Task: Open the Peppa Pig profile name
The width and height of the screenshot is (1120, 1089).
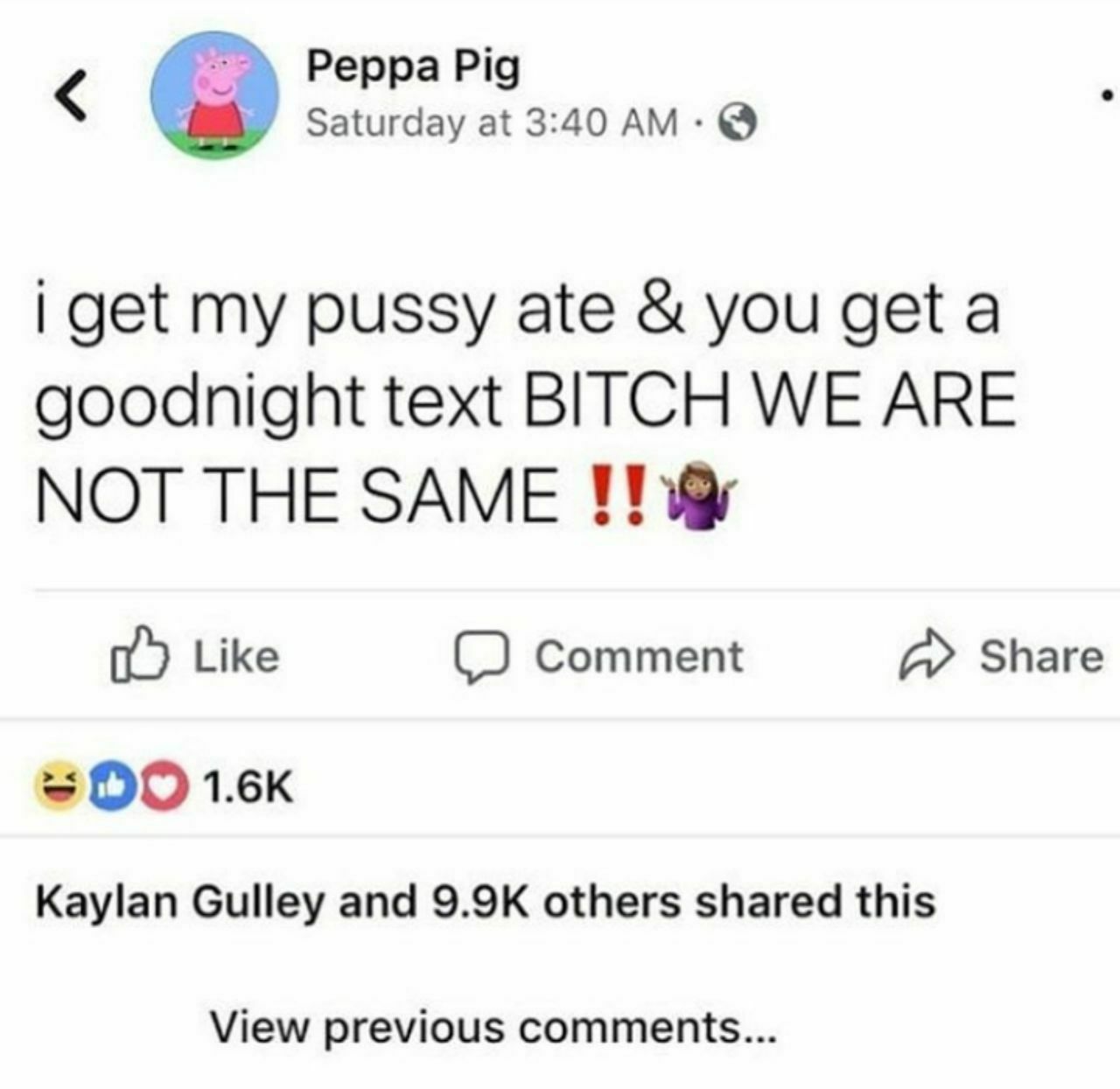Action: coord(413,66)
